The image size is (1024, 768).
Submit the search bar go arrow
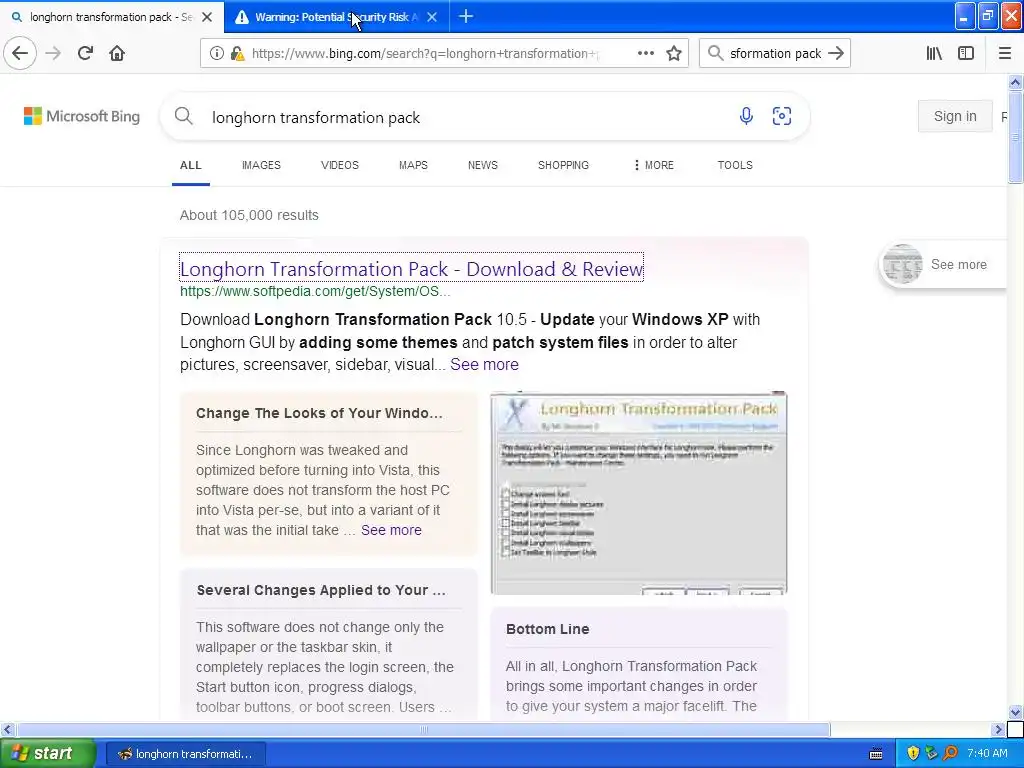coord(836,54)
